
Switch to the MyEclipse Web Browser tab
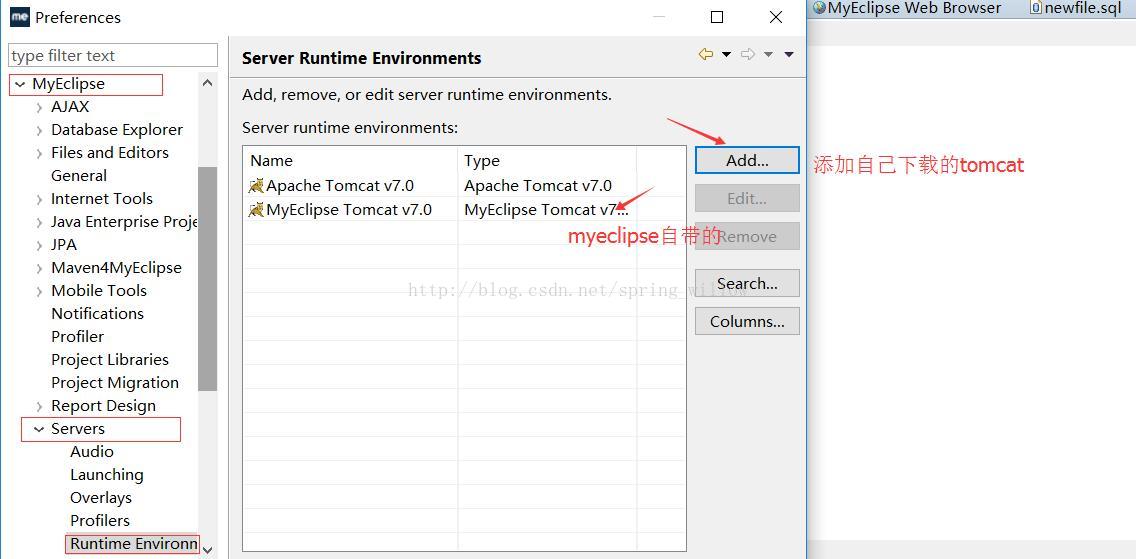click(907, 8)
